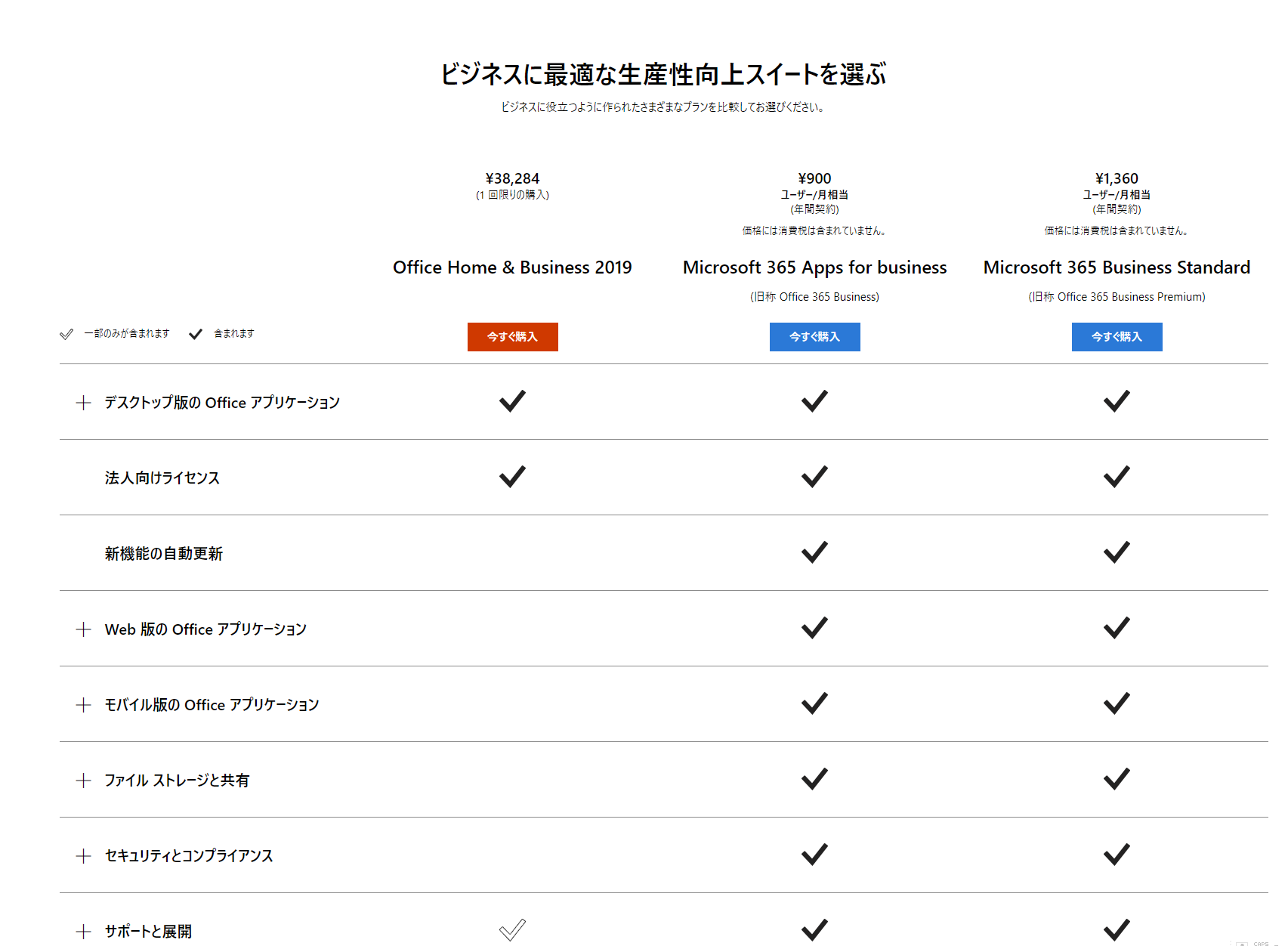Click モバイル版 row checkmark under Microsoft 365 Business Standard
Screen dimensions: 1288x946
[x=1117, y=703]
